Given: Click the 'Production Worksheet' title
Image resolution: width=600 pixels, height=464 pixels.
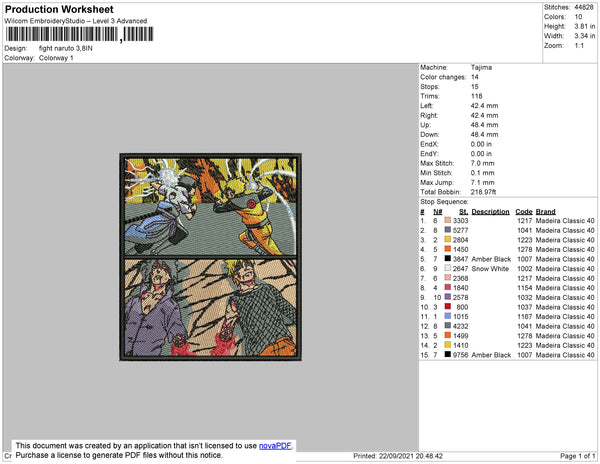Looking at the screenshot, I should pyautogui.click(x=59, y=10).
